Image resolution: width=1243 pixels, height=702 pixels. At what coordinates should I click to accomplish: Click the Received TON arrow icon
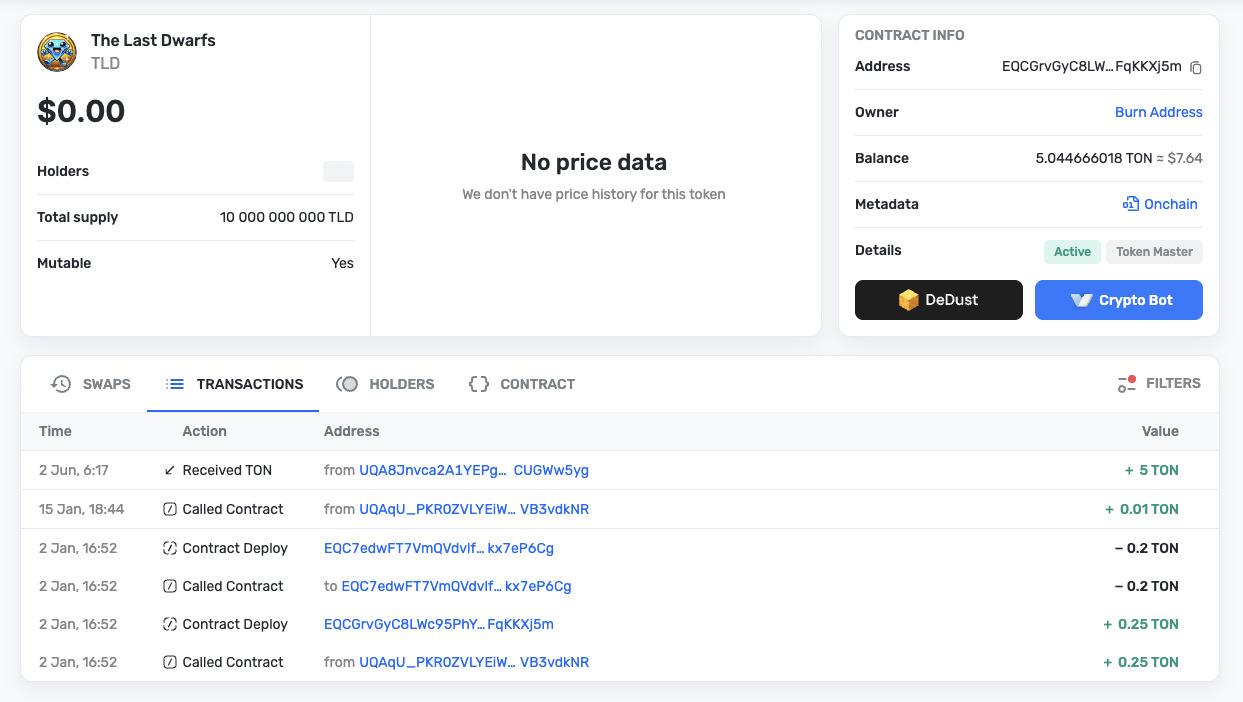168,470
